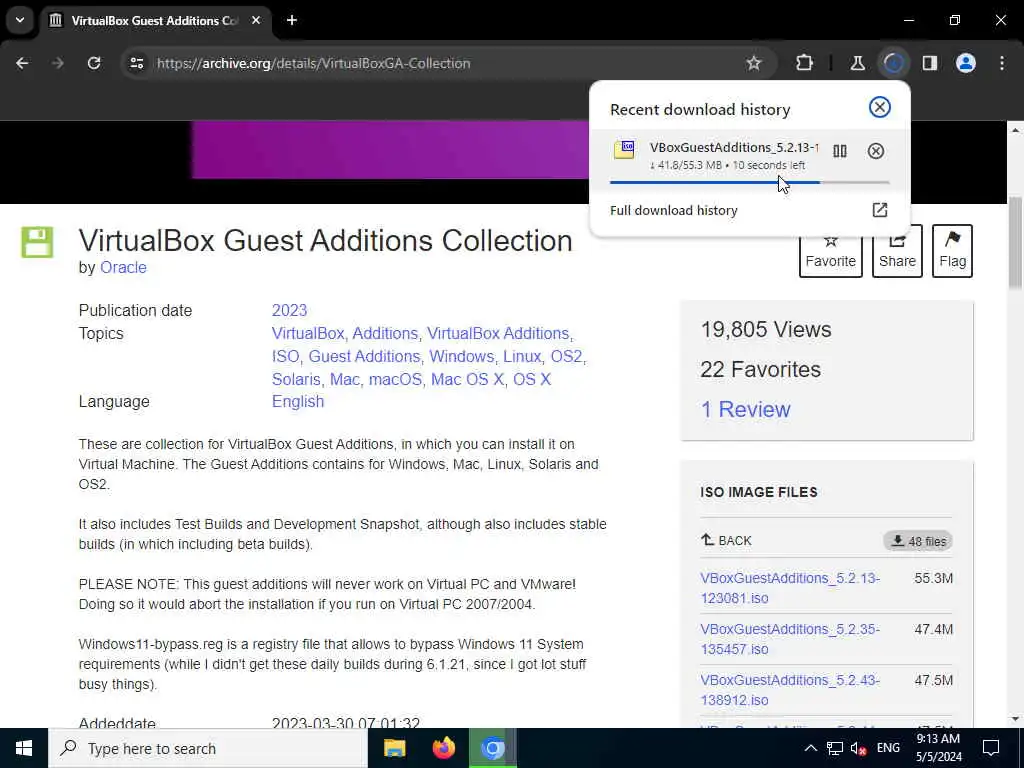This screenshot has width=1024, height=768.
Task: Open the Additions topic link
Action: (385, 333)
